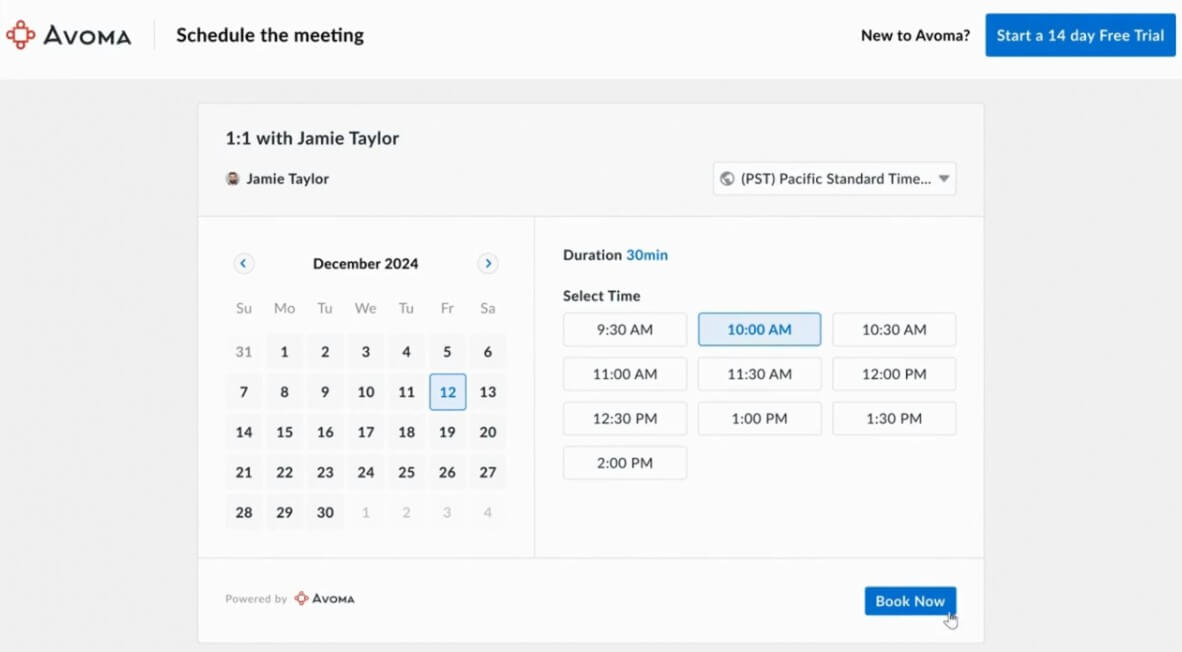The width and height of the screenshot is (1182, 652).
Task: Pick the 1:30 PM time slot
Action: pyautogui.click(x=894, y=418)
